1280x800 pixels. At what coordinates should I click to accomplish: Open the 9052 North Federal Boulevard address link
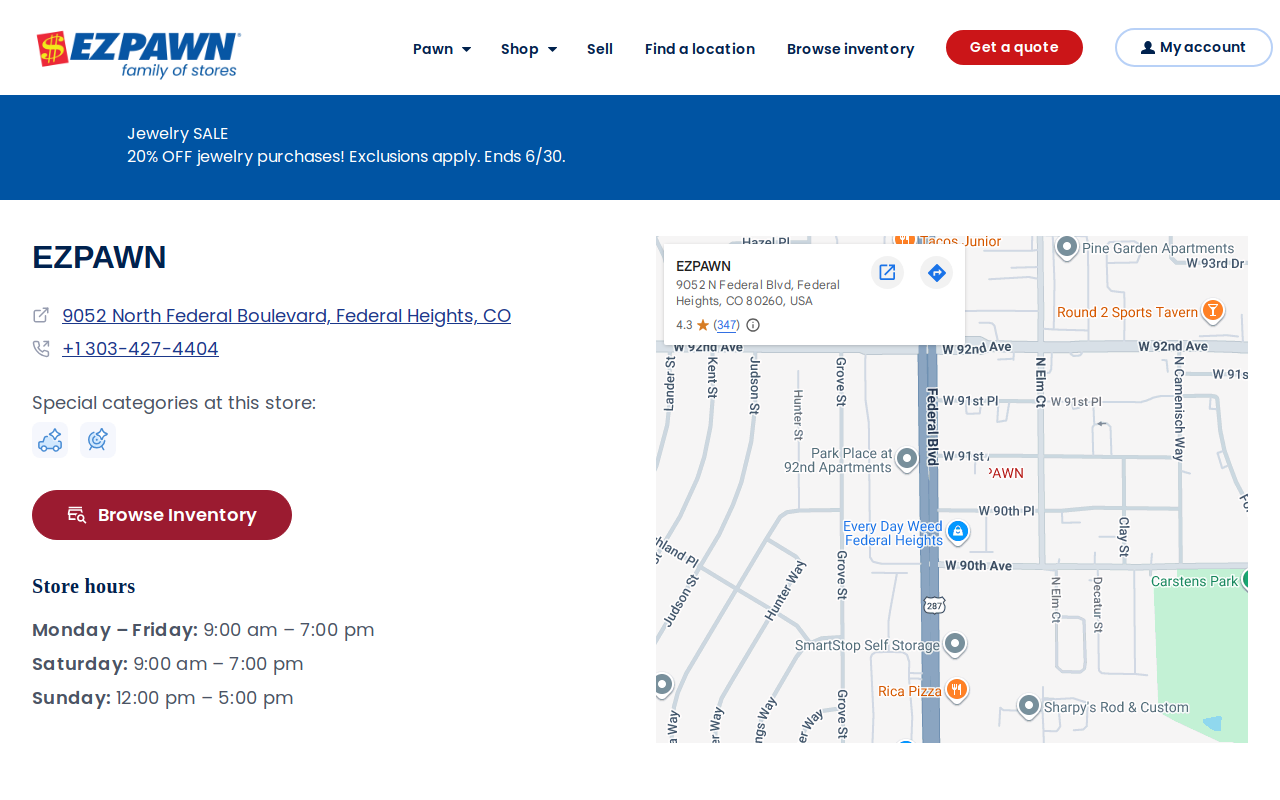tap(287, 316)
